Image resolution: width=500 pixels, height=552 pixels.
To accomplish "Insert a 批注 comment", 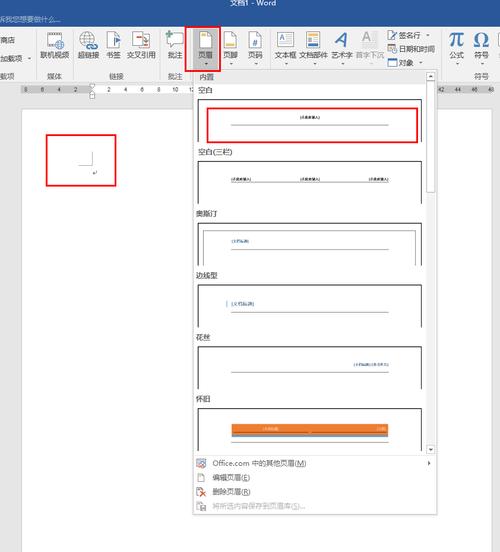I will [x=175, y=45].
